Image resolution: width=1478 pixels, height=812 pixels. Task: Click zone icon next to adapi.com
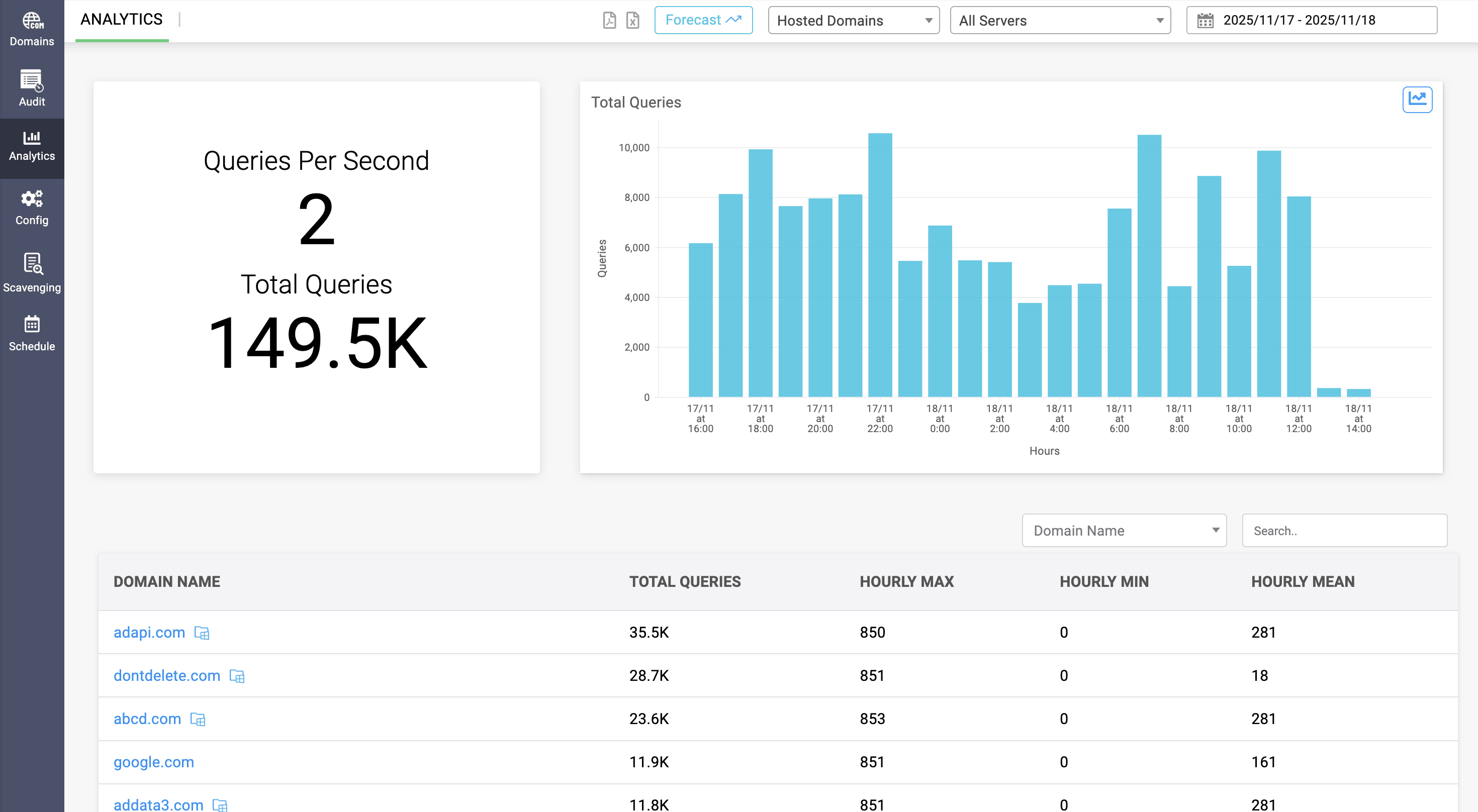(x=202, y=633)
